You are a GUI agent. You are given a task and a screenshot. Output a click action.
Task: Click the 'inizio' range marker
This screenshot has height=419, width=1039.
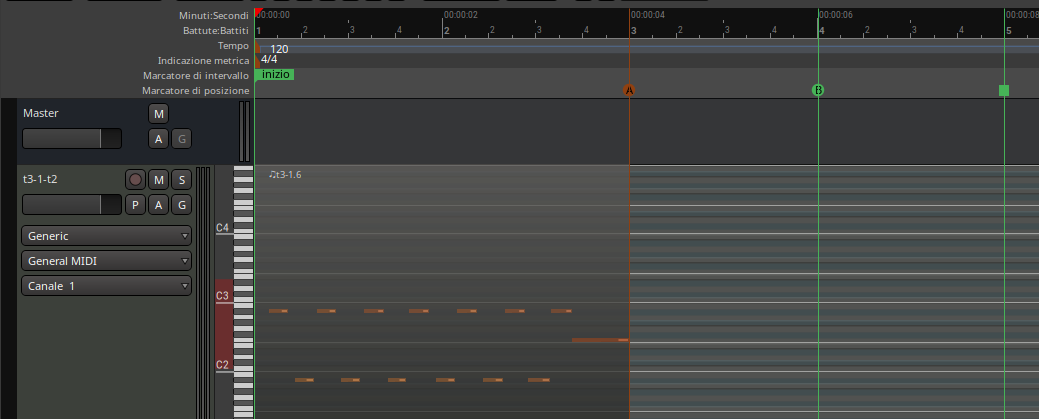point(275,75)
